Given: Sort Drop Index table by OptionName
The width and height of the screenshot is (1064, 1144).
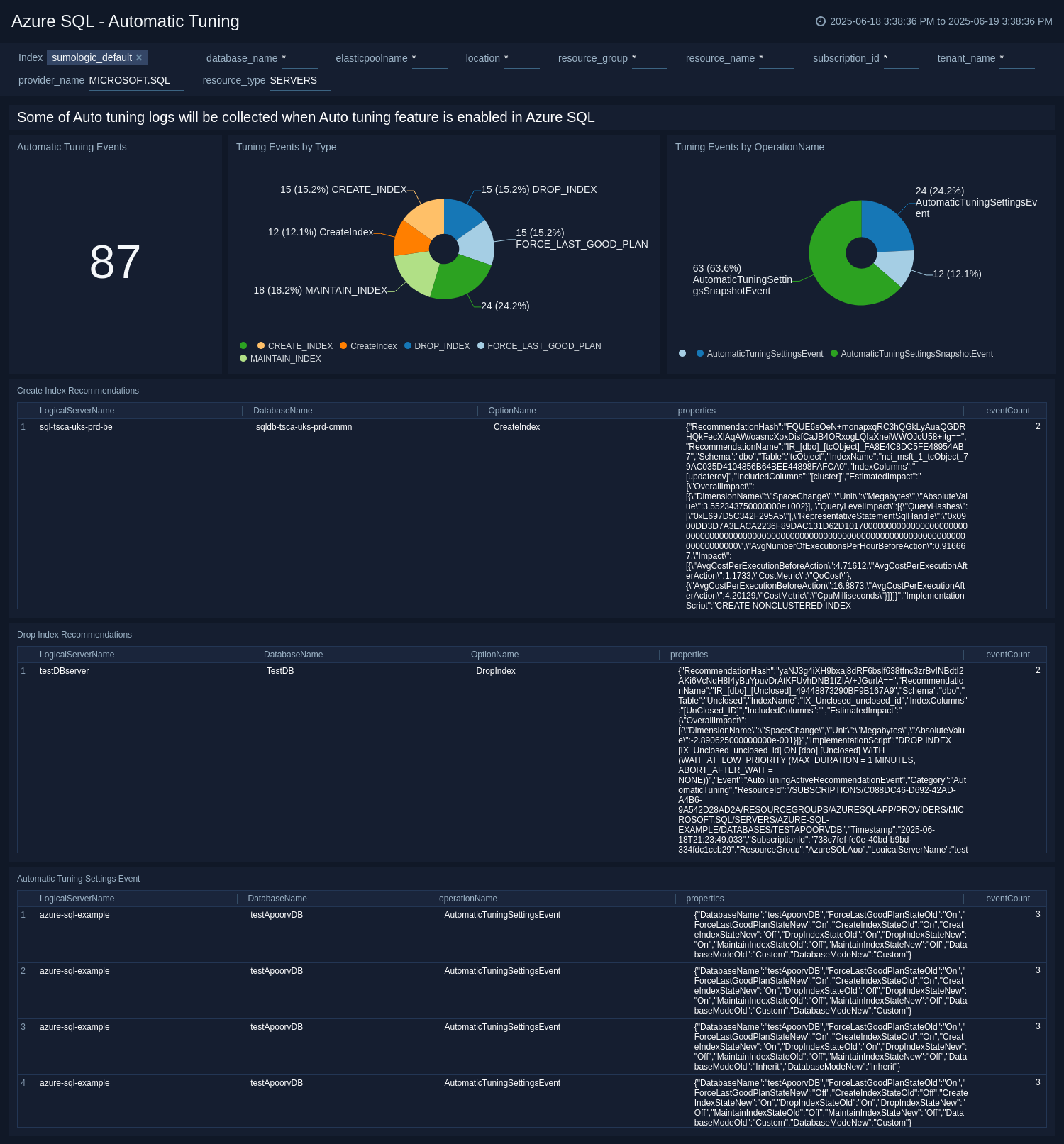Looking at the screenshot, I should (494, 655).
